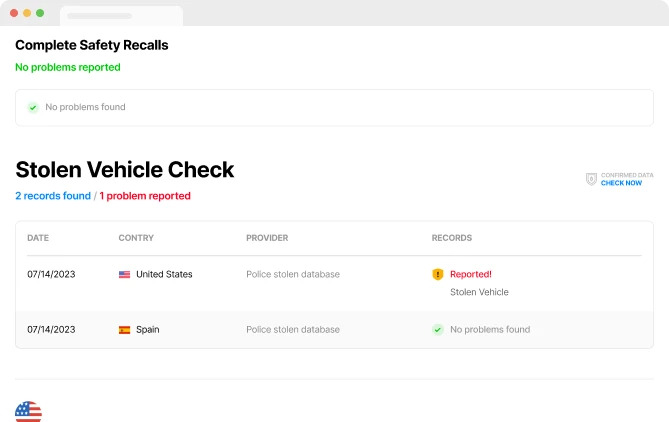
Task: Click the round US flag icon at bottom
Action: pos(28,411)
